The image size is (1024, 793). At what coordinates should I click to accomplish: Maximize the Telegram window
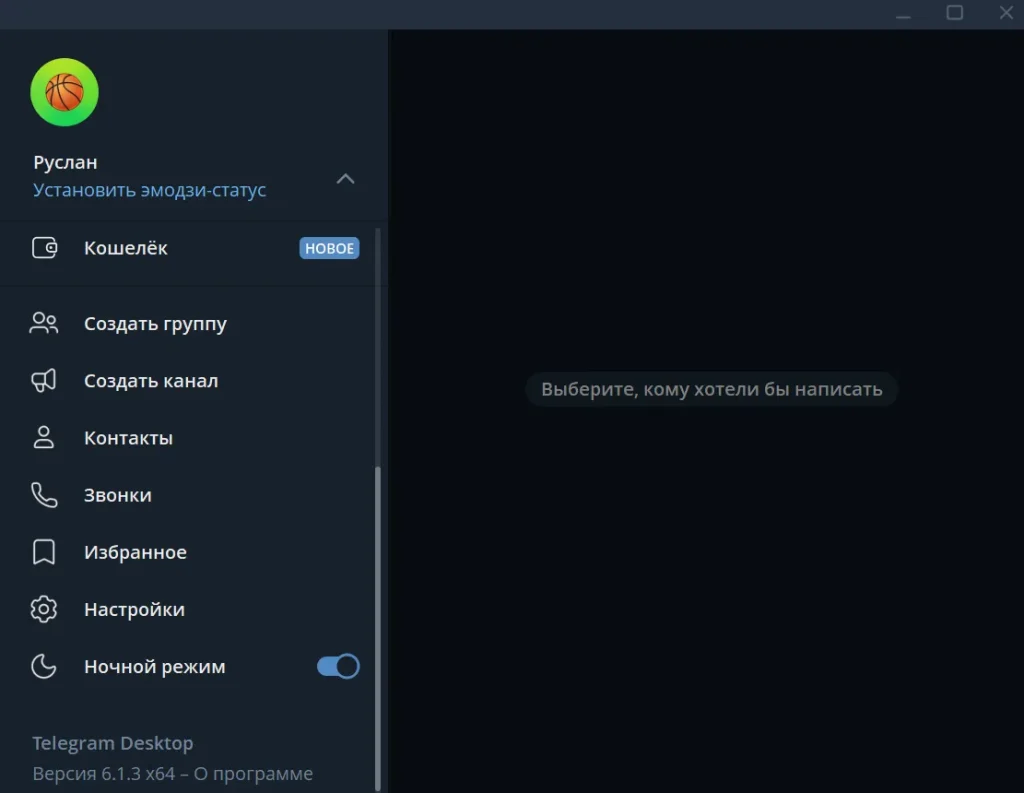tap(954, 13)
